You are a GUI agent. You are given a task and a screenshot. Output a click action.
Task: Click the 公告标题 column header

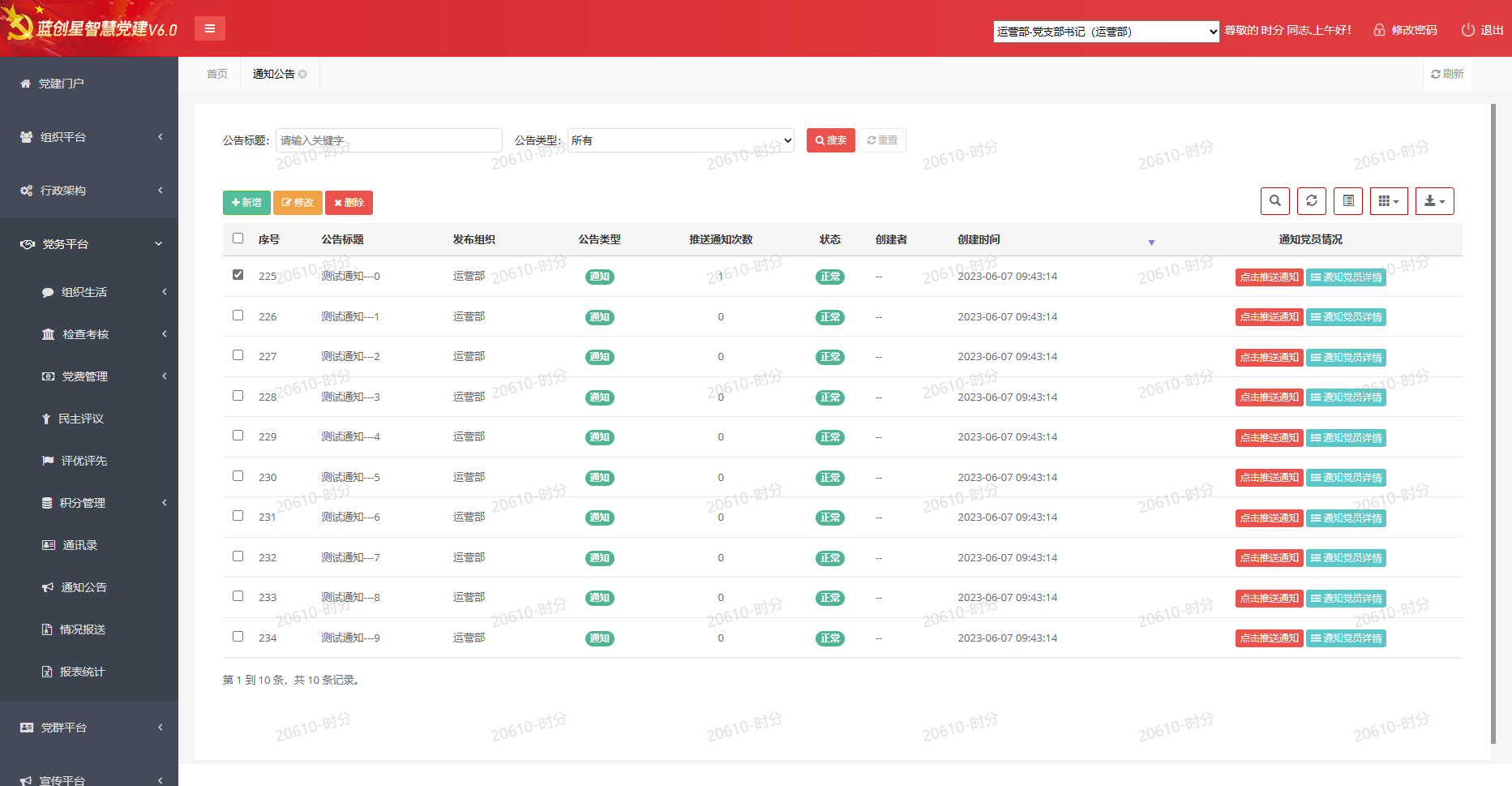[x=342, y=239]
